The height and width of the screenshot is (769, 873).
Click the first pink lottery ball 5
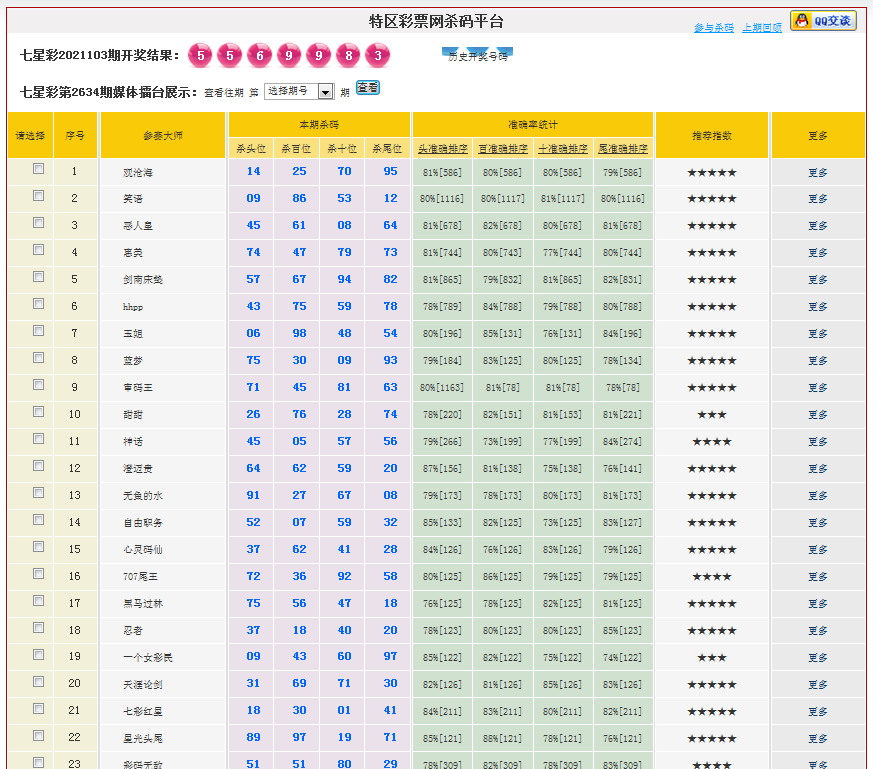pos(201,55)
